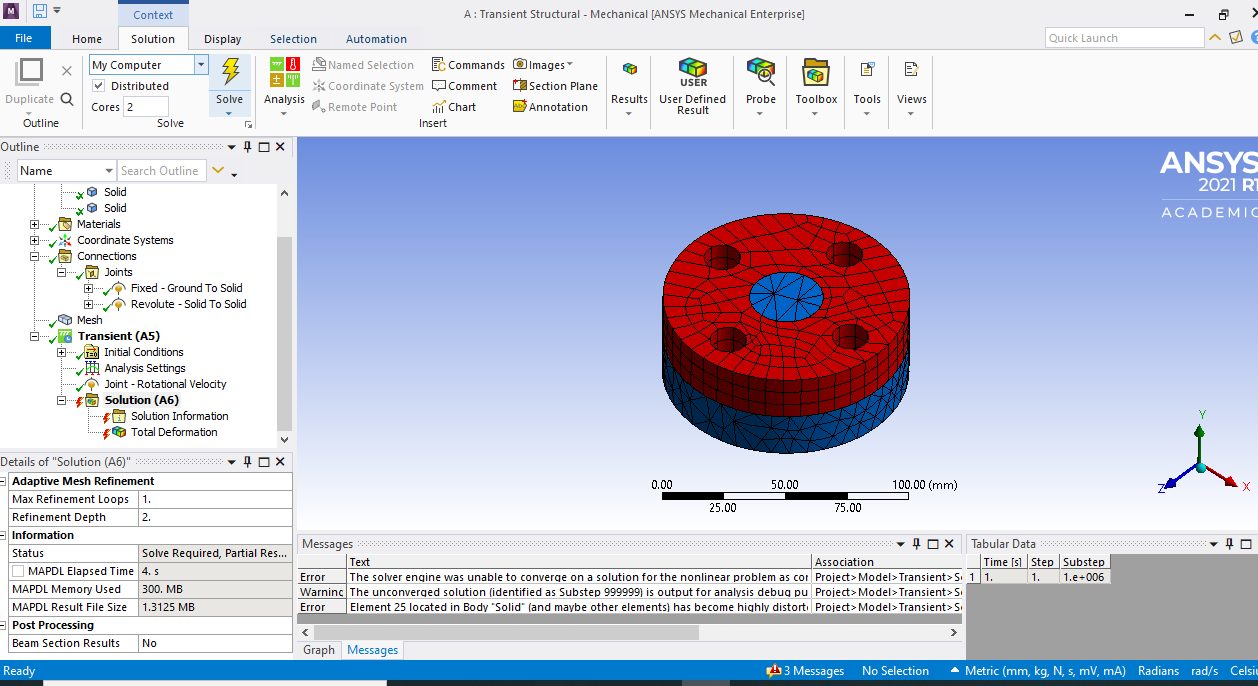Image resolution: width=1258 pixels, height=686 pixels.
Task: Click the 3 Messages status button
Action: tap(805, 671)
